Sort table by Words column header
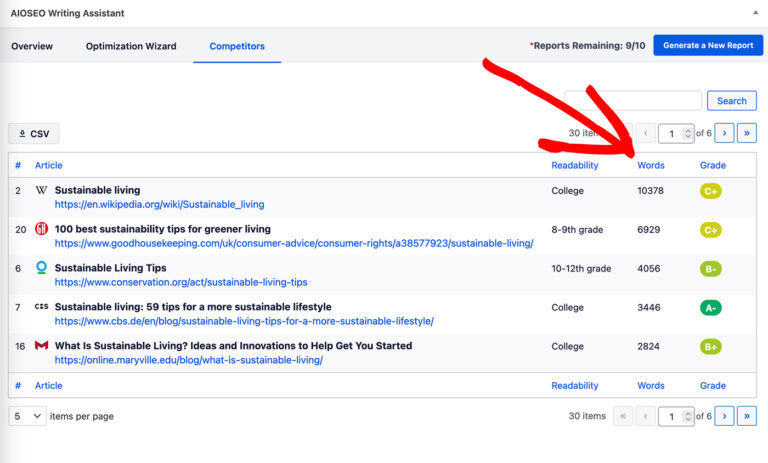Image resolution: width=768 pixels, height=463 pixels. 650,165
